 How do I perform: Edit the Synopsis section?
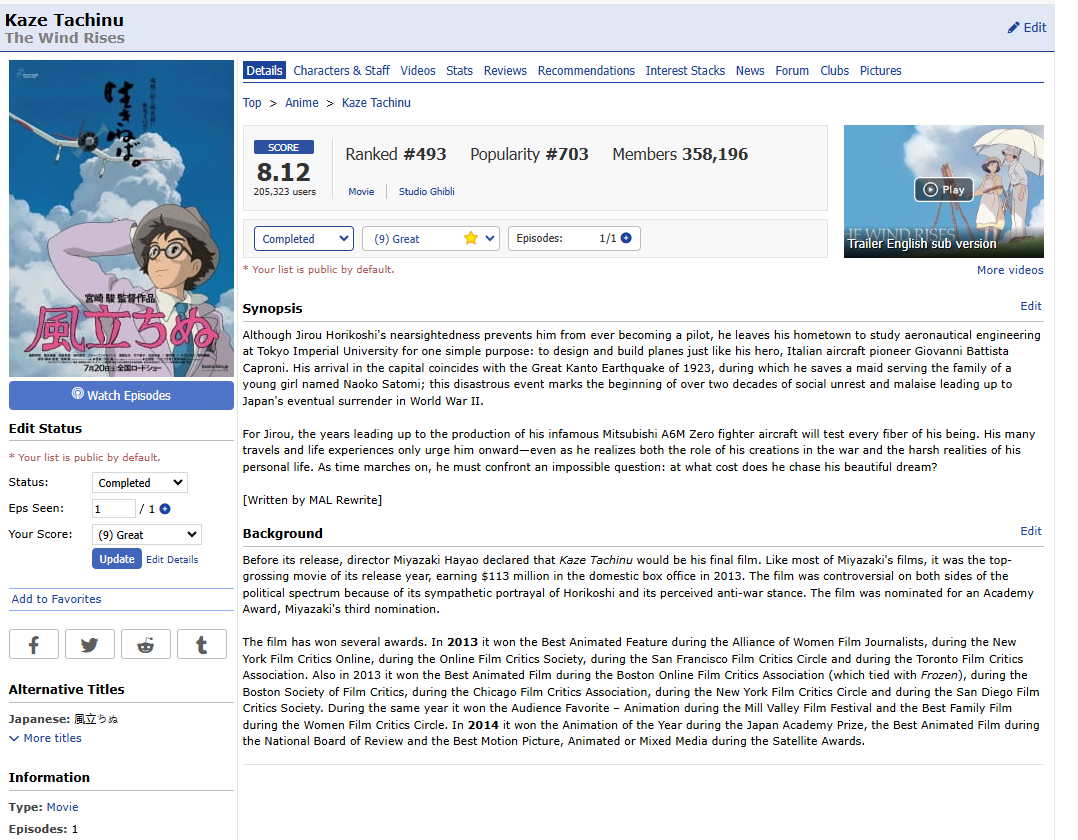[x=1031, y=306]
